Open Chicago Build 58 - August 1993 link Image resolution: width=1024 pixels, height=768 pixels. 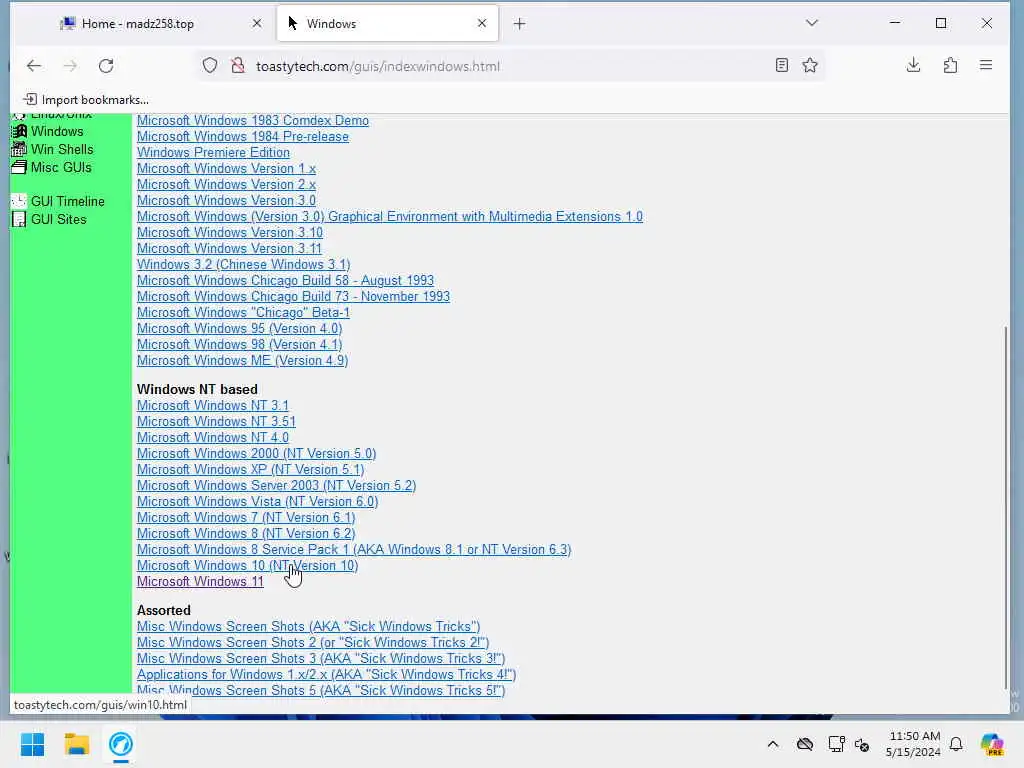point(285,281)
